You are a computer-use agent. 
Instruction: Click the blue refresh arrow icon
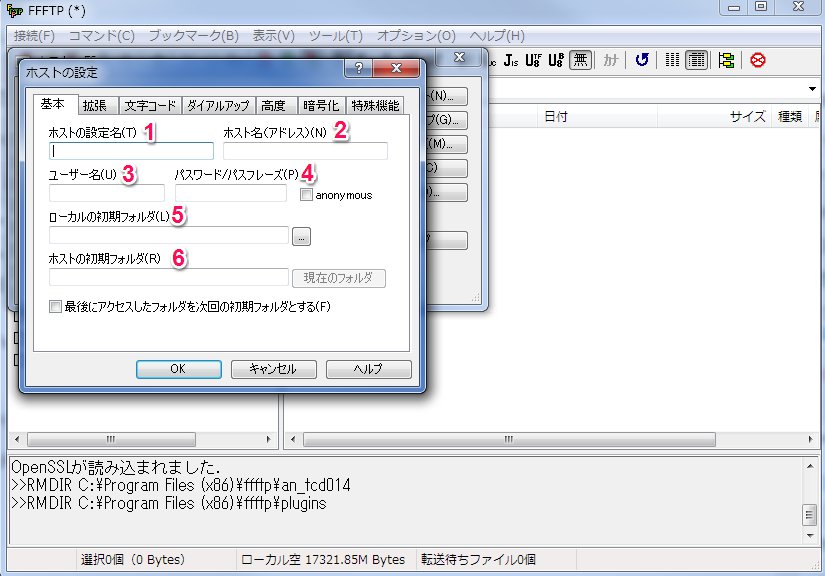(642, 60)
